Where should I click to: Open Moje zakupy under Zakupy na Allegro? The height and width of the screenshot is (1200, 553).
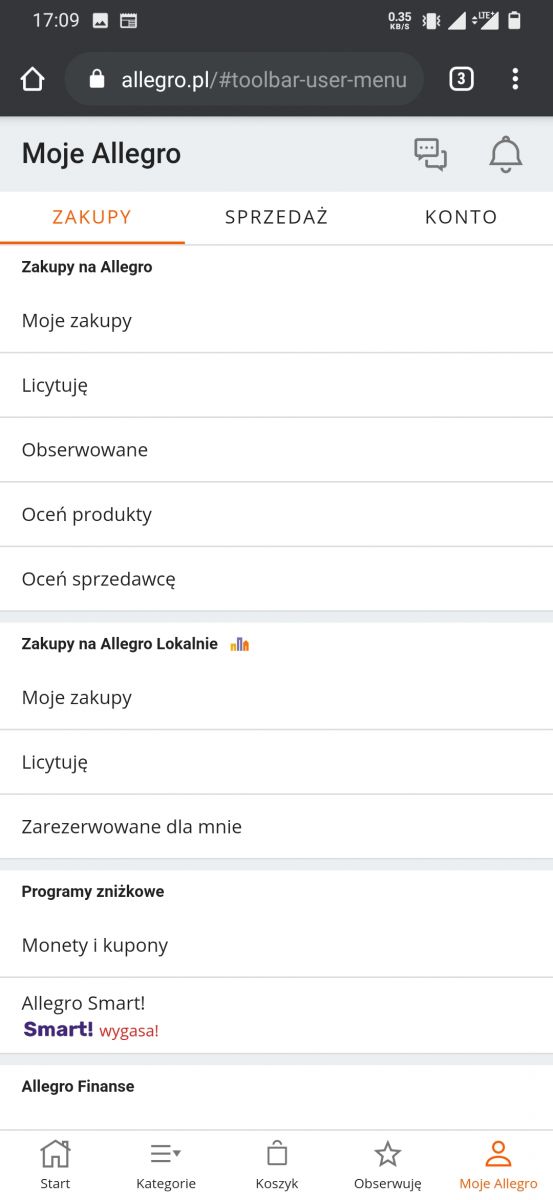click(276, 321)
